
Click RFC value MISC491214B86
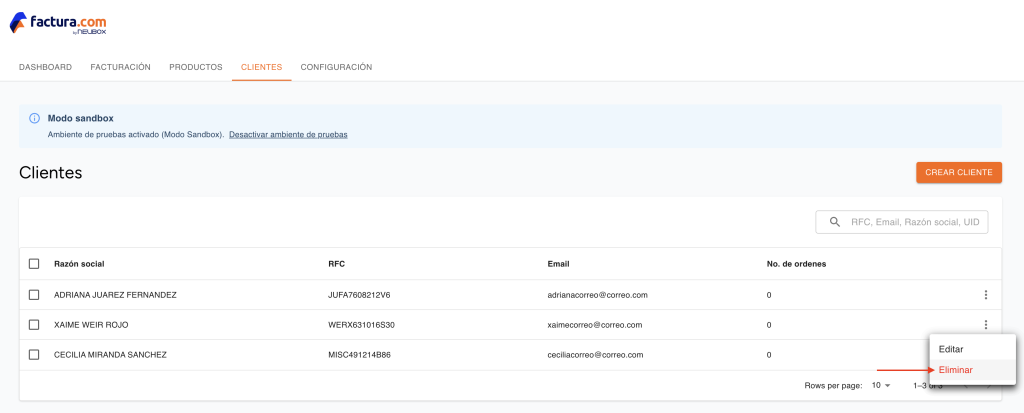359,355
